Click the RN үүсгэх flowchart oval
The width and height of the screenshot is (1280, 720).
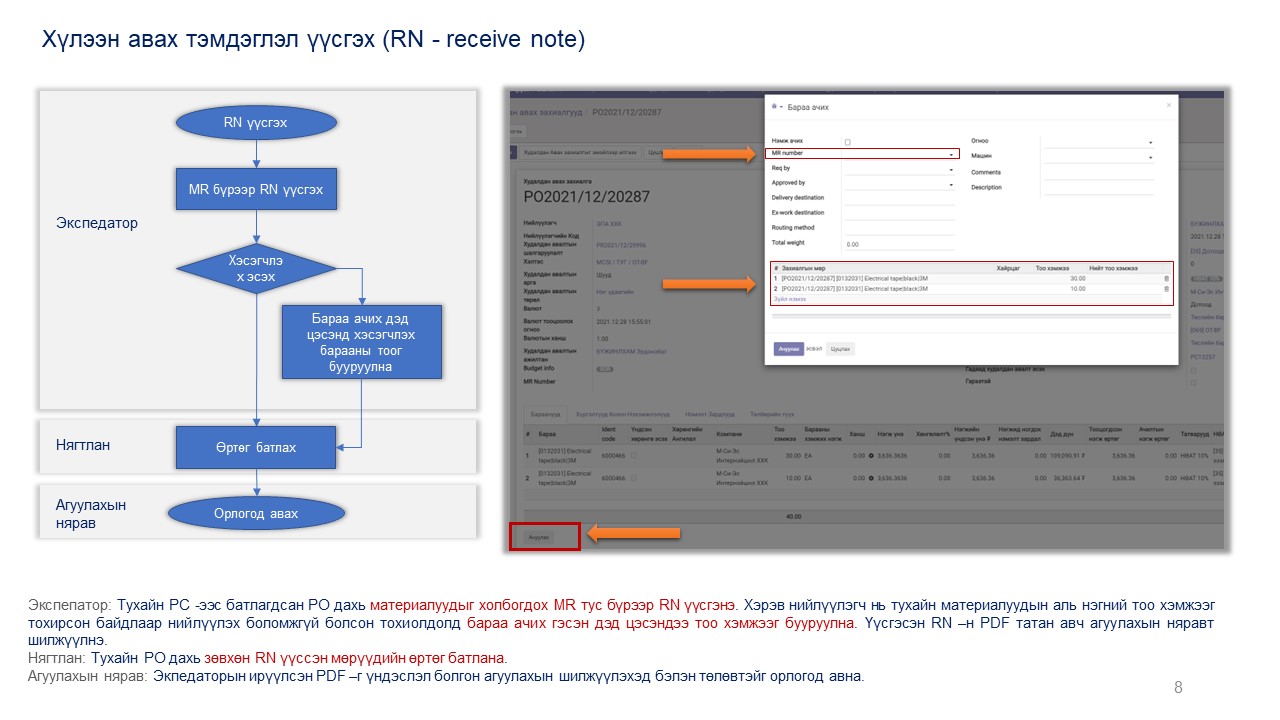tap(256, 123)
